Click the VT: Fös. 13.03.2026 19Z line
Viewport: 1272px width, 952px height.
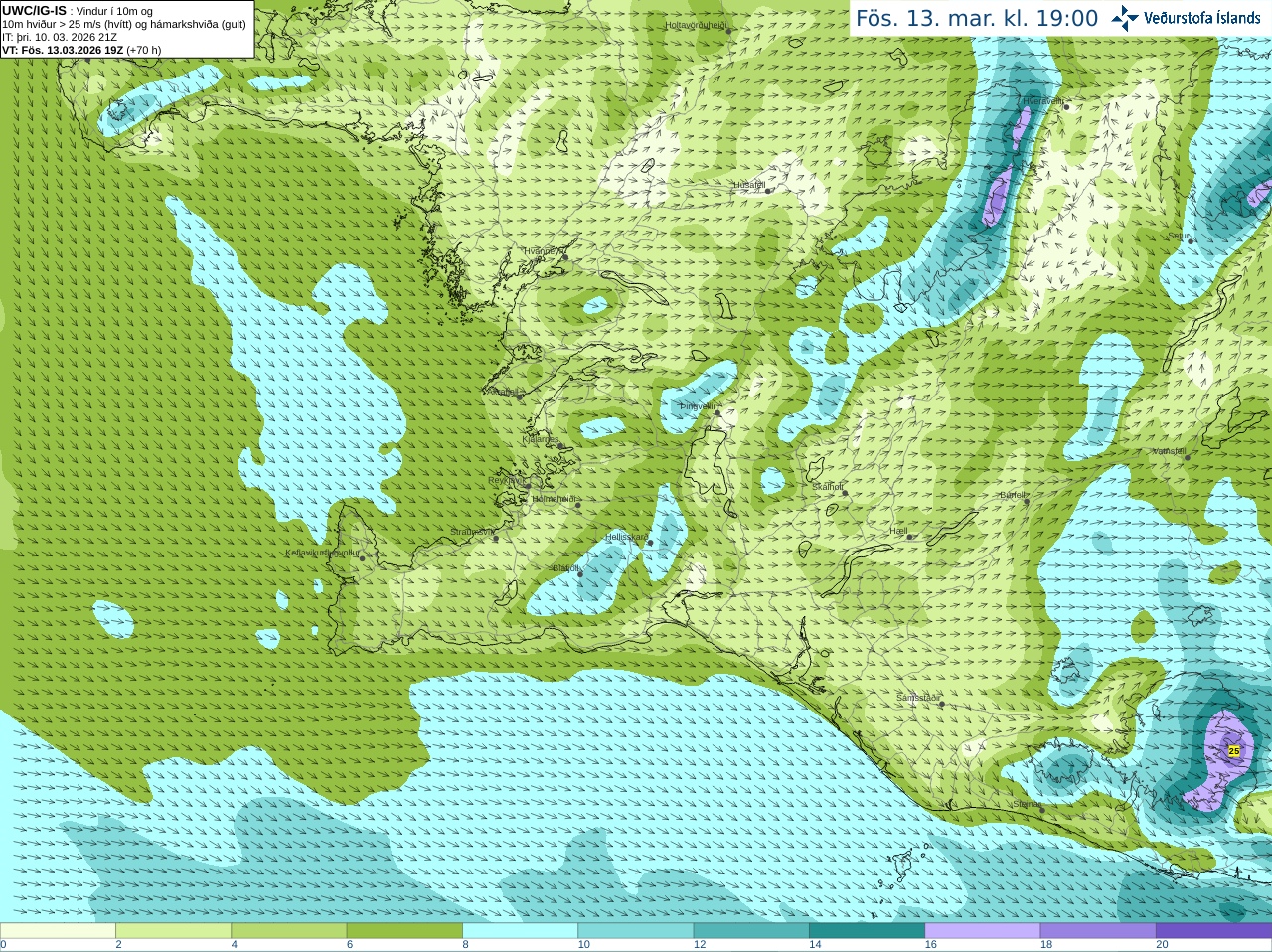pos(81,50)
